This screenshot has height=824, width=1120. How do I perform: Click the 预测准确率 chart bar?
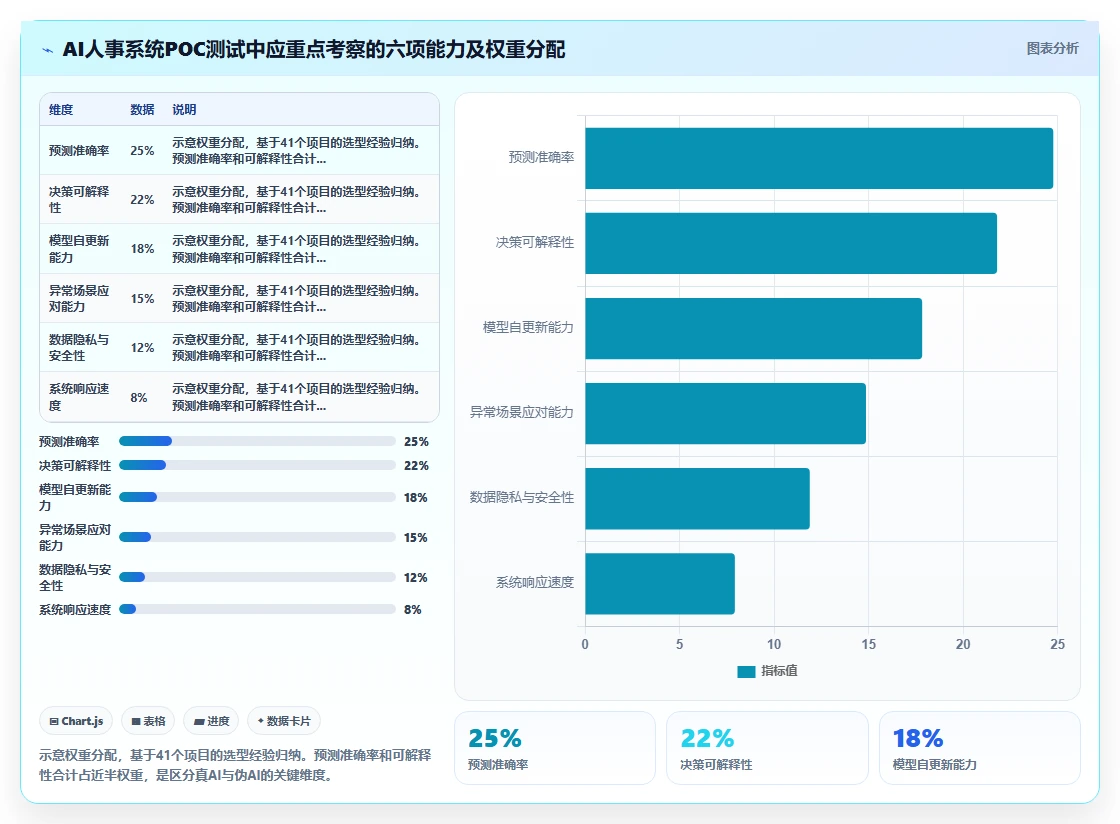tap(819, 159)
